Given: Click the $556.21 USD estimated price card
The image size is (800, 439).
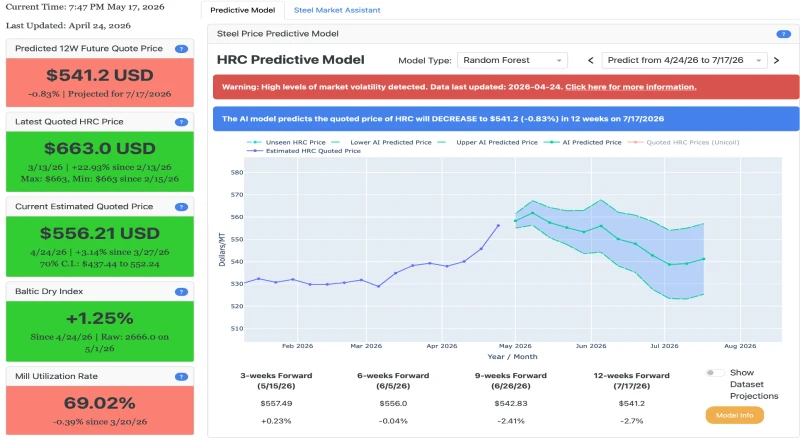Looking at the screenshot, I should click(100, 247).
